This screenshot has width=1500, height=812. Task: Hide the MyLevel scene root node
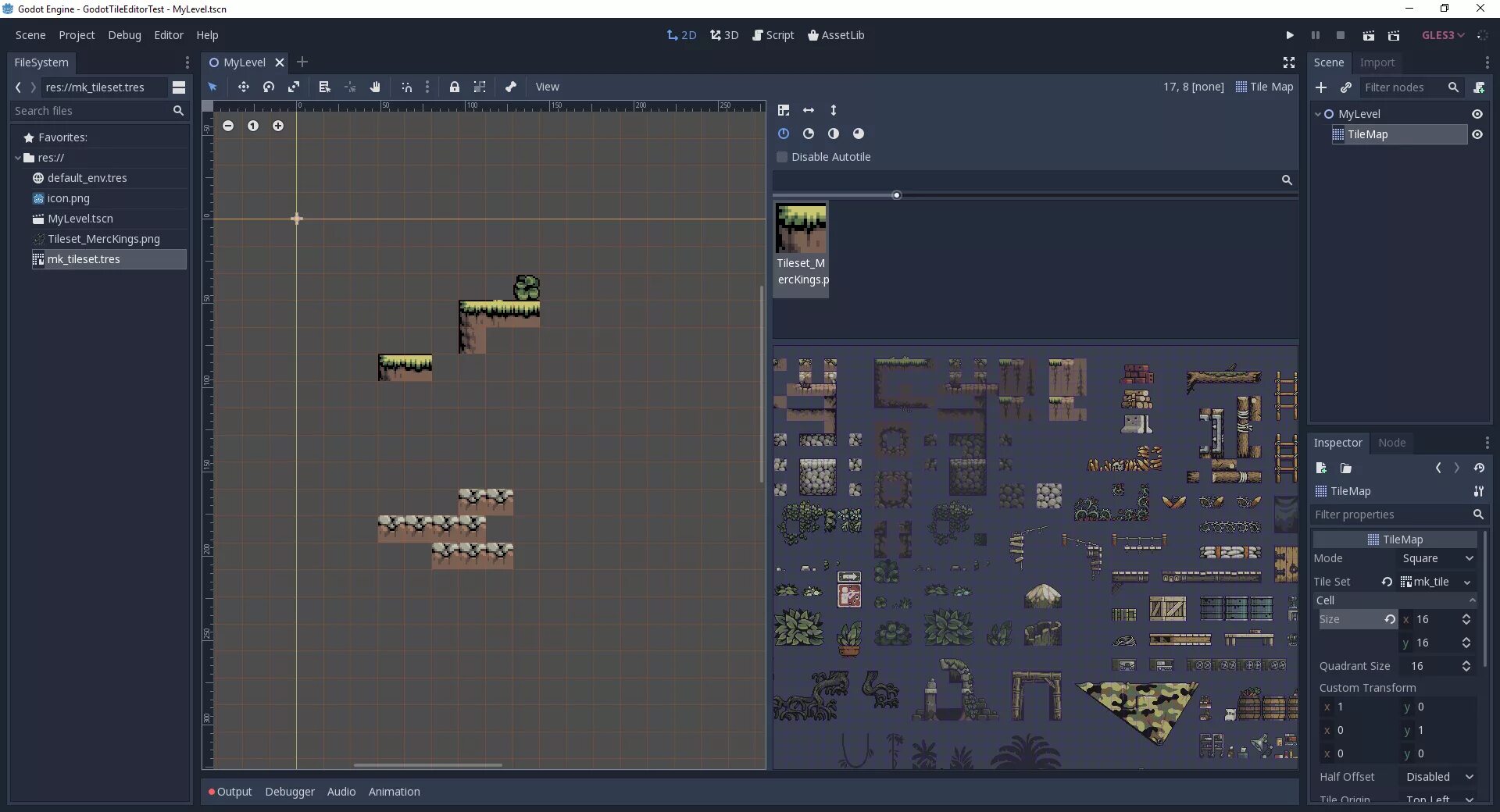[1477, 113]
